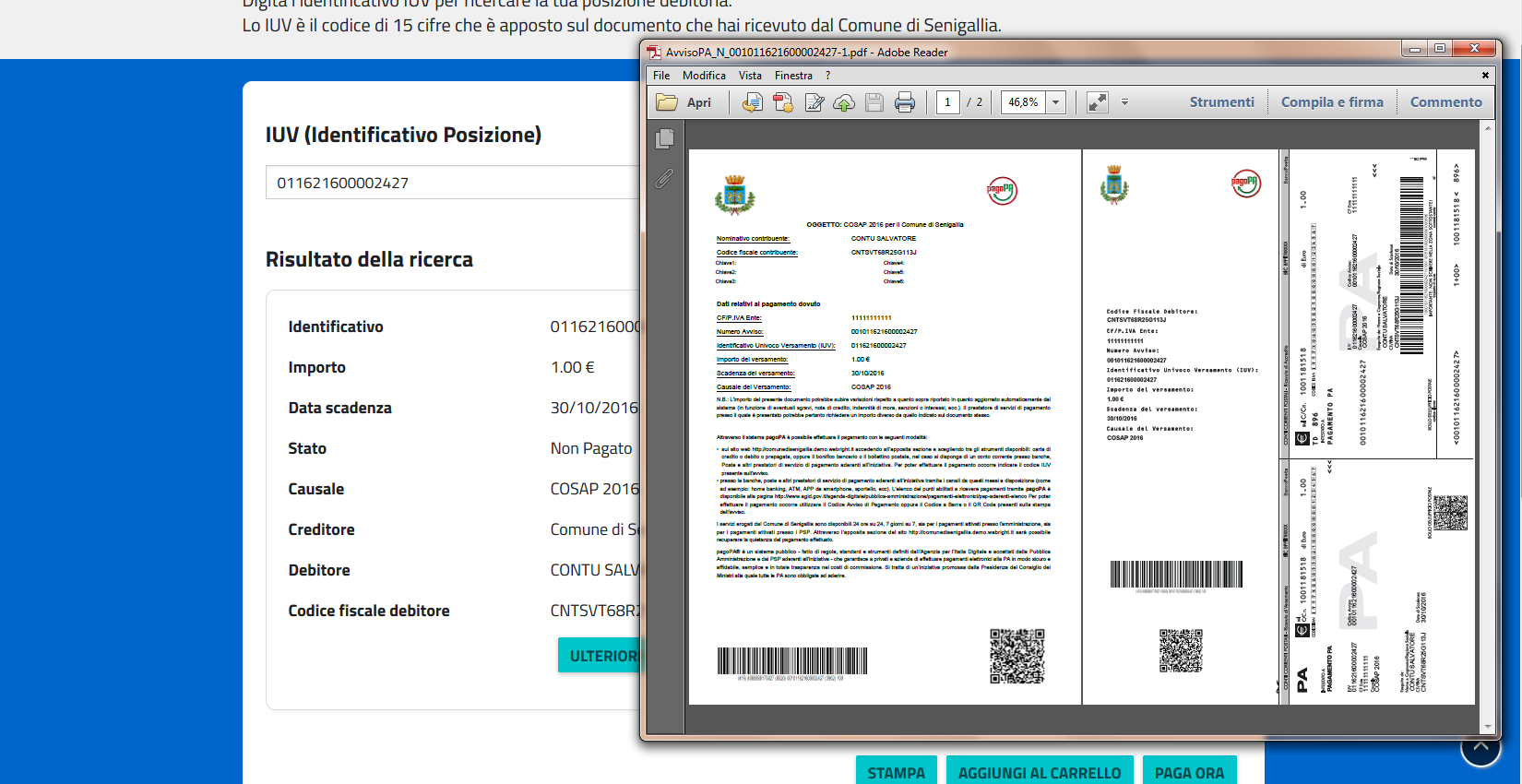Open the zoom percentage dropdown

point(1056,102)
